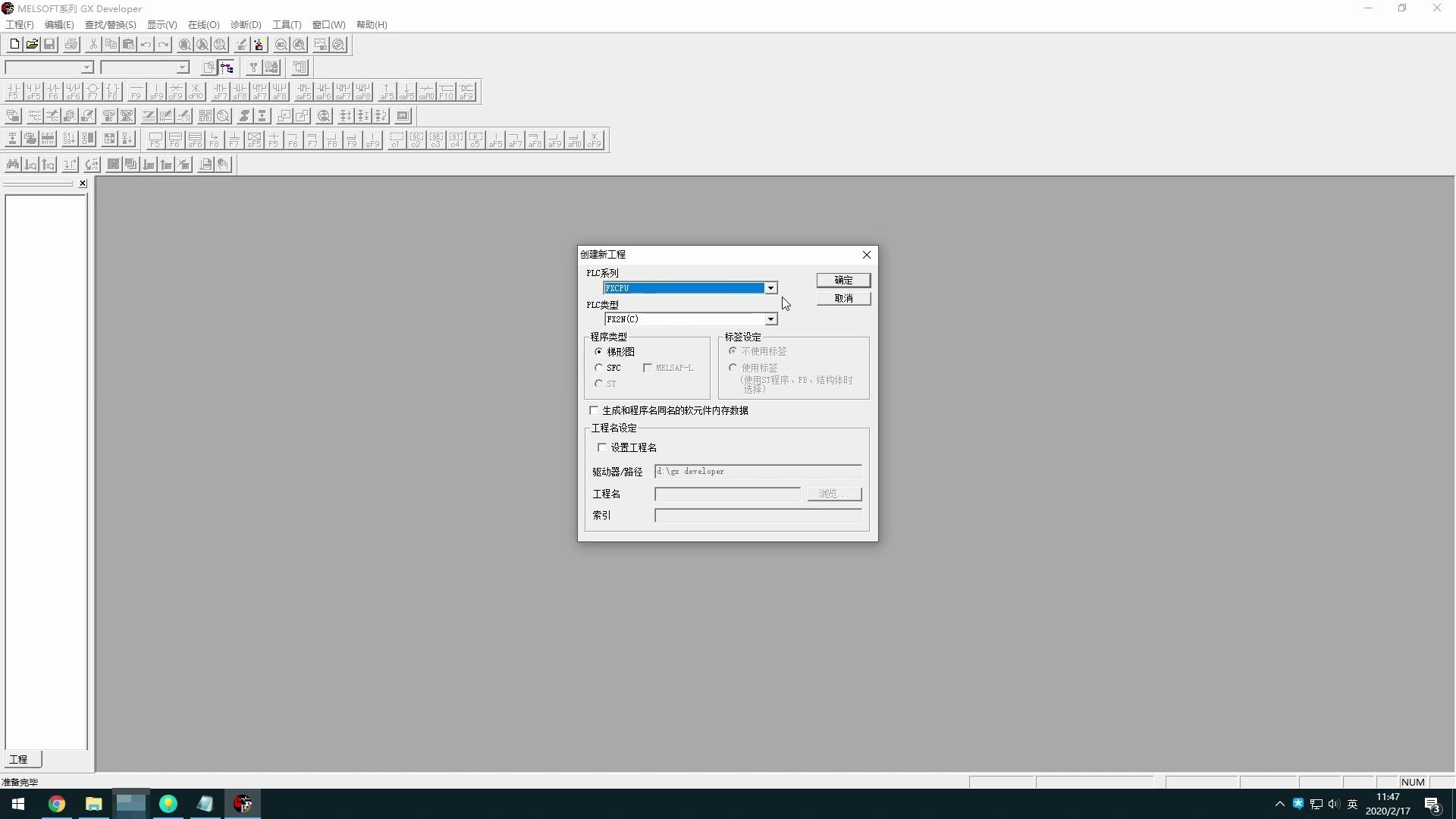
Task: Open the 诊断(D) menu
Action: pos(246,24)
